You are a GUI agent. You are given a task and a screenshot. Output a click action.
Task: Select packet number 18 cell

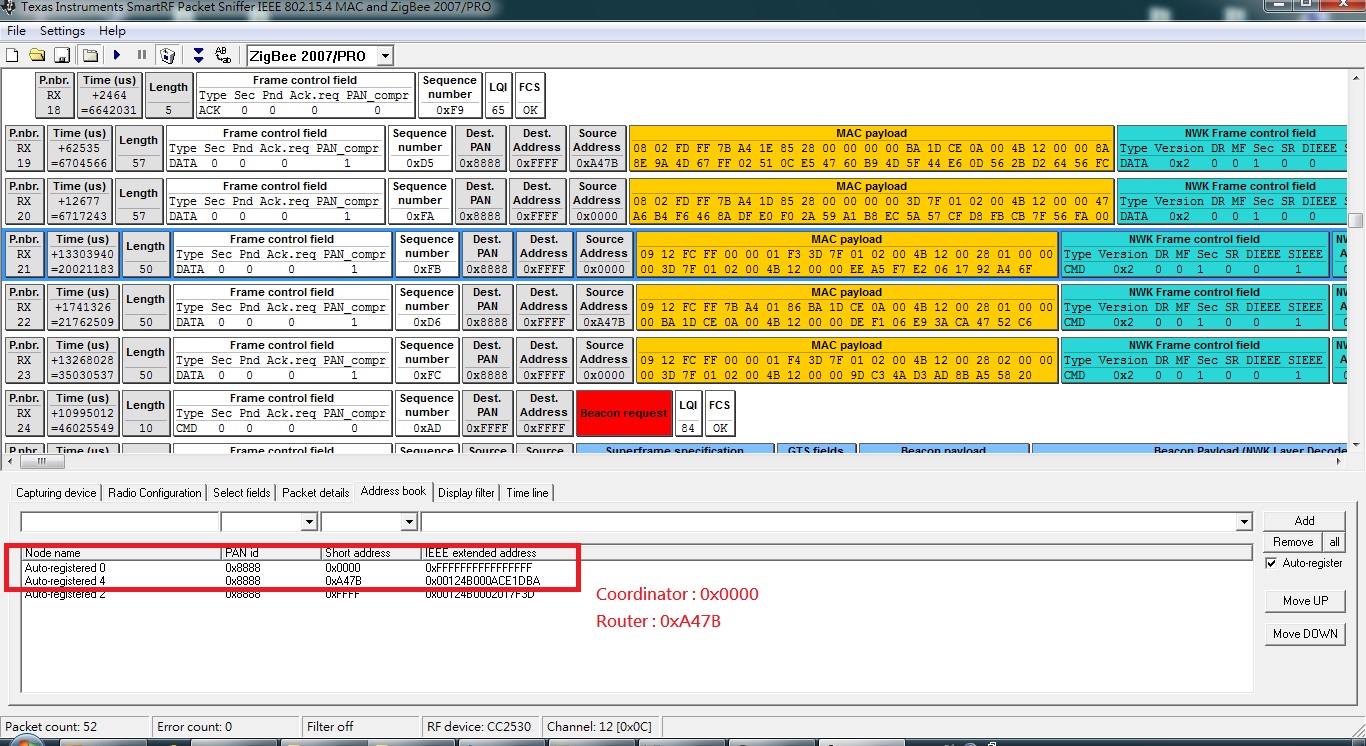click(x=54, y=96)
